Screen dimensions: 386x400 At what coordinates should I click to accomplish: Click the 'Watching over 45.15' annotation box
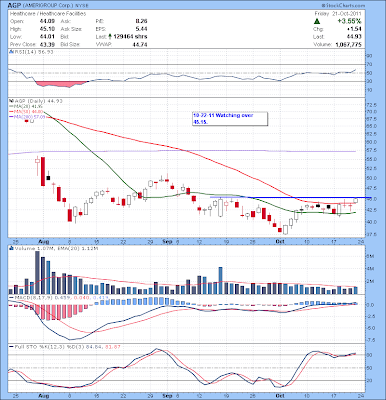coord(230,119)
